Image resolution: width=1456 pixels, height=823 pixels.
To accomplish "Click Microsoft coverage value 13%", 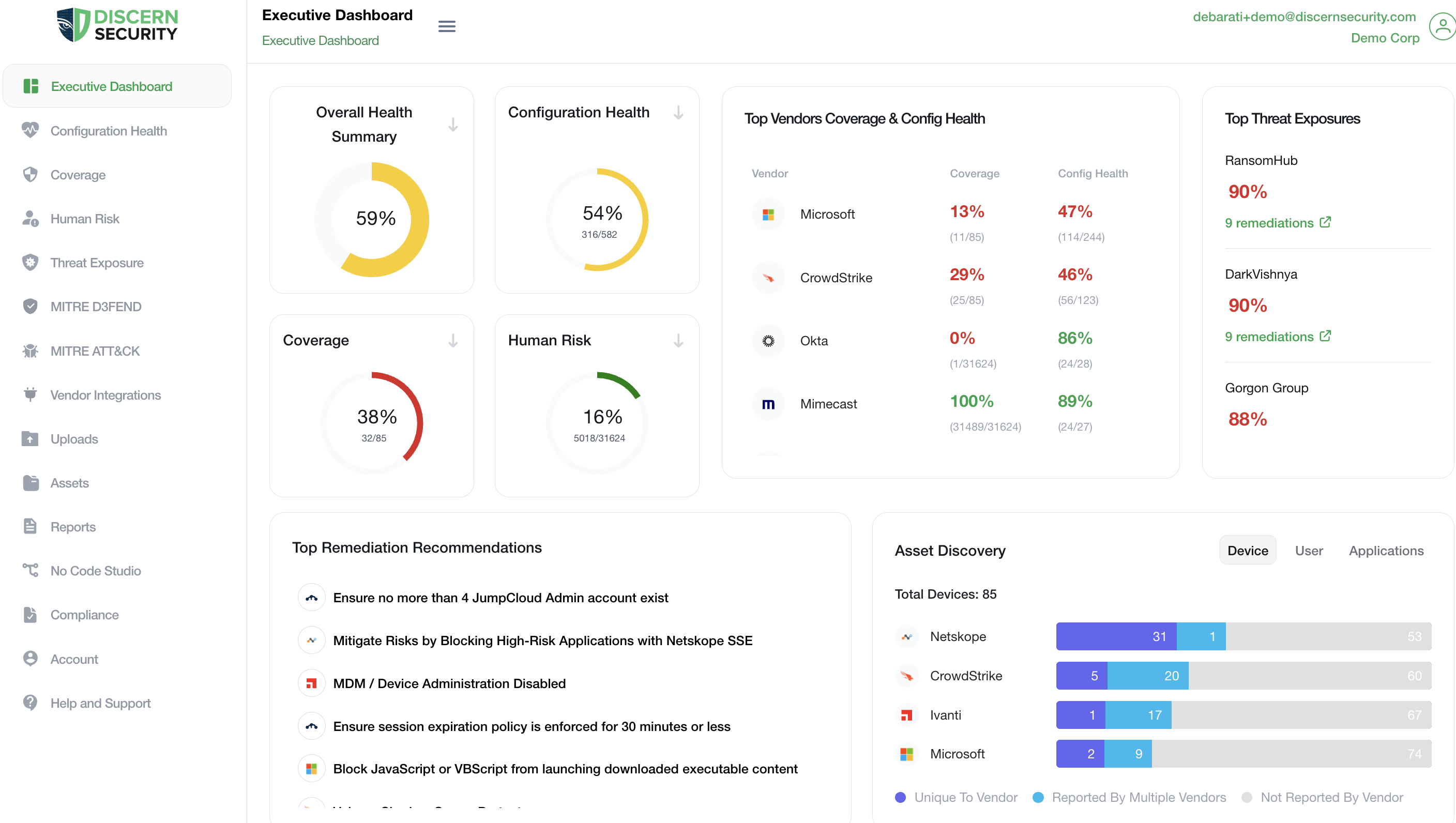I will (967, 211).
